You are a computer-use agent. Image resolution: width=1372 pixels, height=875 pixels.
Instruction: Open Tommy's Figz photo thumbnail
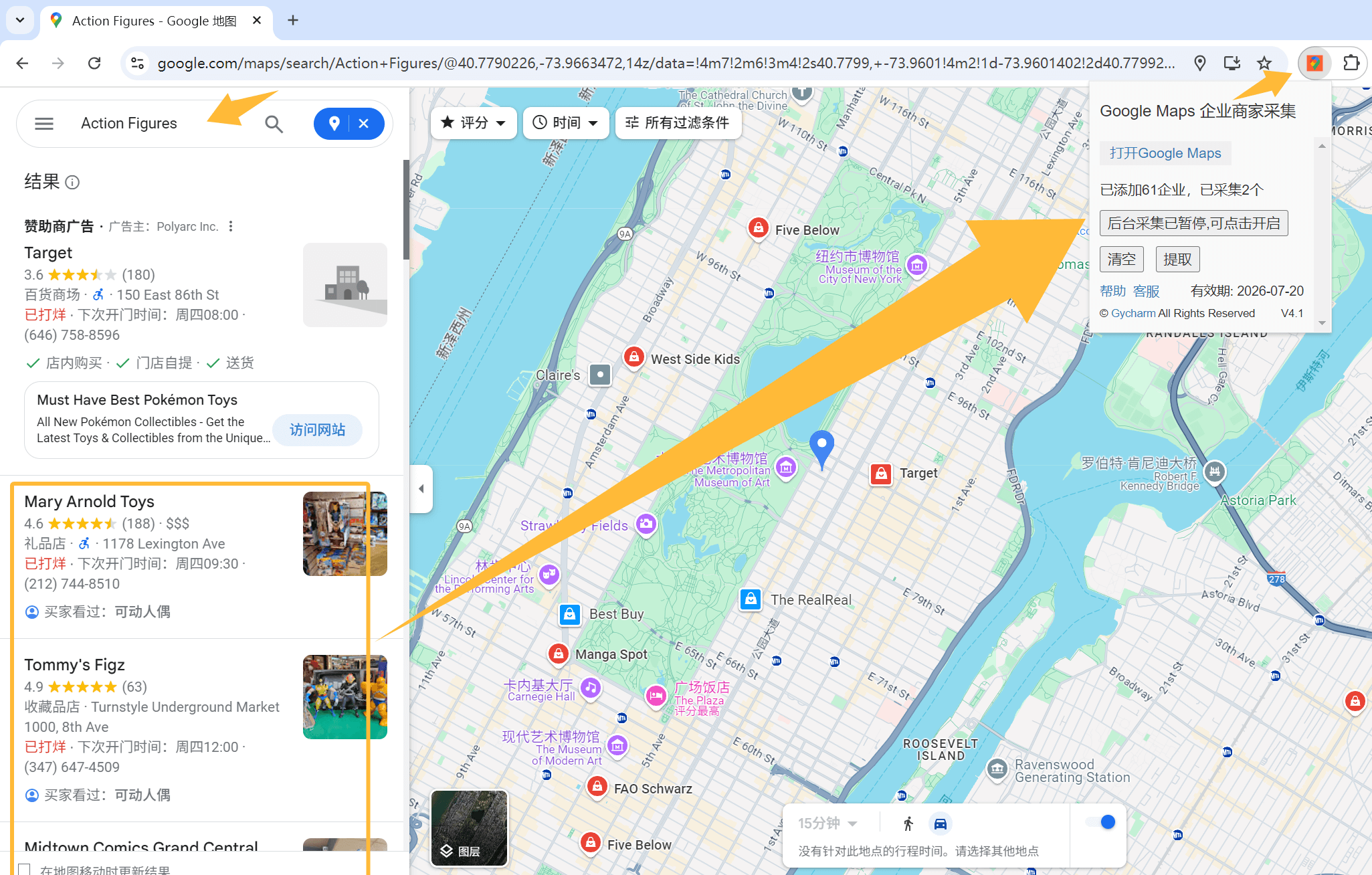(x=345, y=697)
